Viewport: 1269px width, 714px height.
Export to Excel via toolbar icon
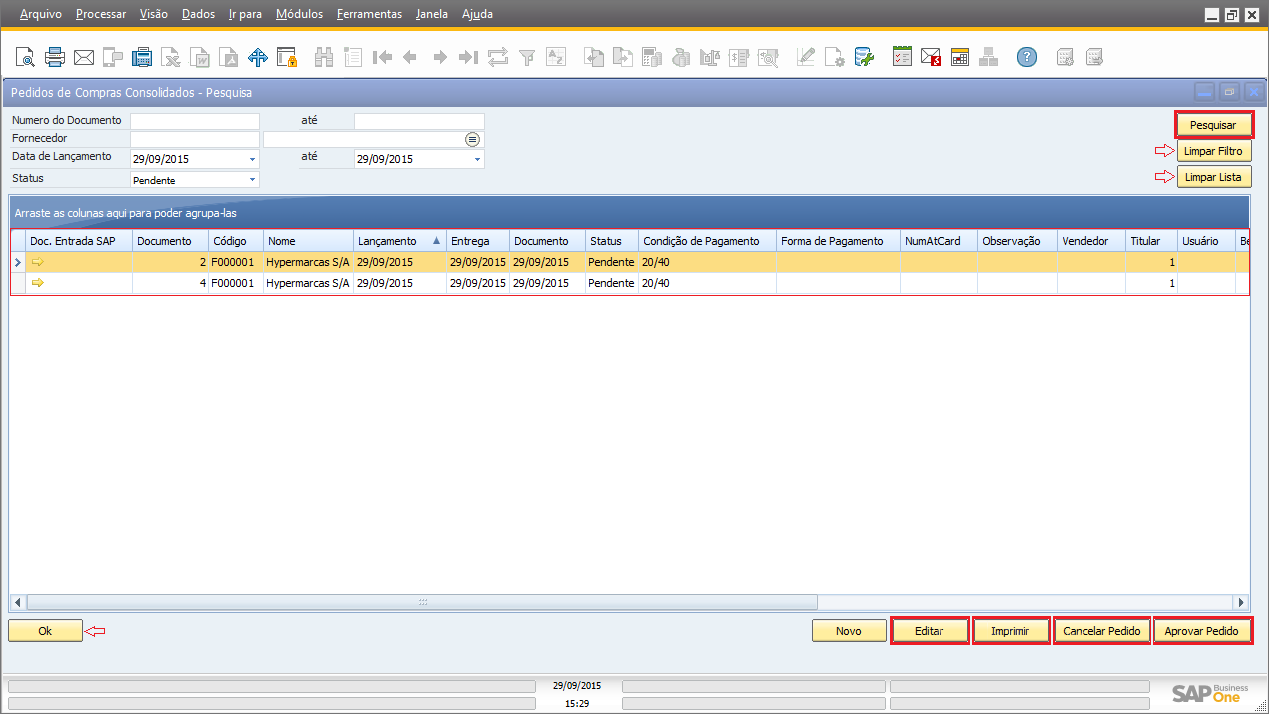[172, 57]
